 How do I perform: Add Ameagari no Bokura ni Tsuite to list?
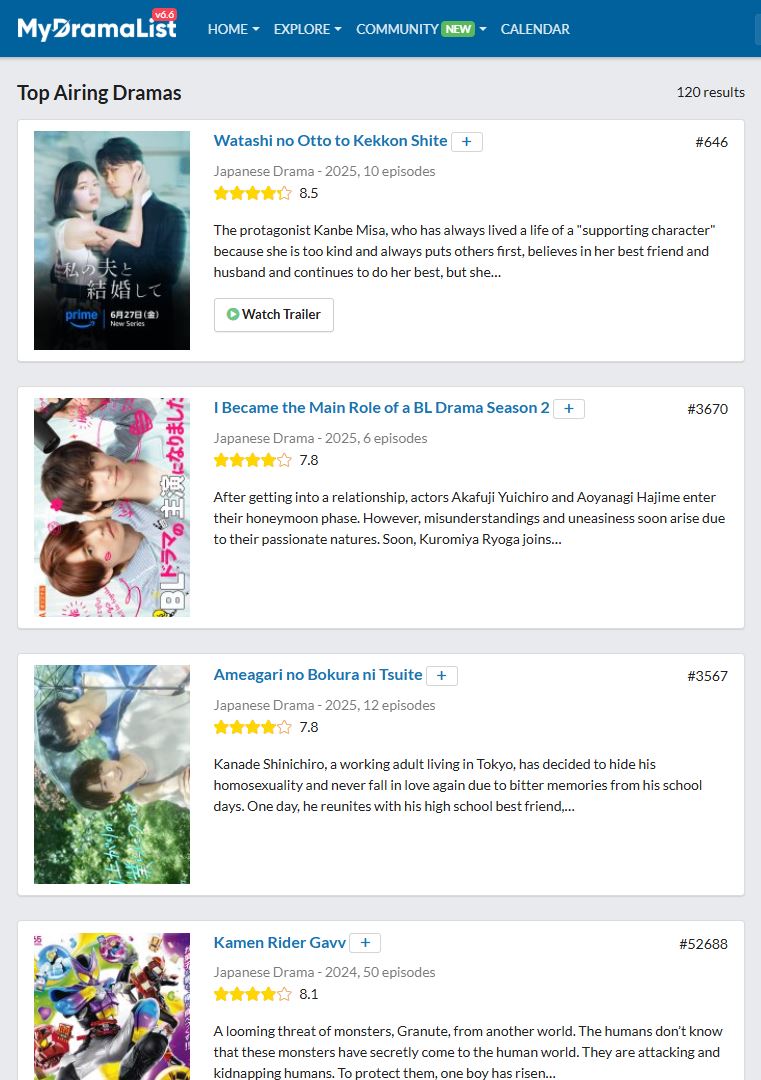coord(441,676)
